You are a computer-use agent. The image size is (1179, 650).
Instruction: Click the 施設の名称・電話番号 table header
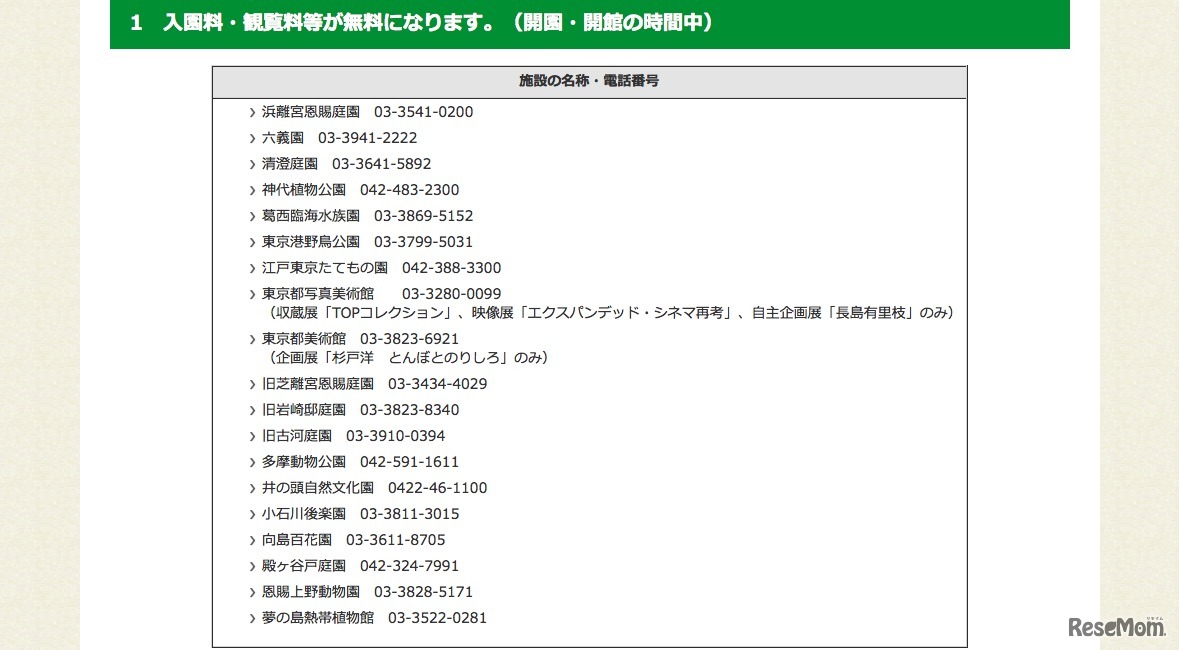pyautogui.click(x=589, y=81)
